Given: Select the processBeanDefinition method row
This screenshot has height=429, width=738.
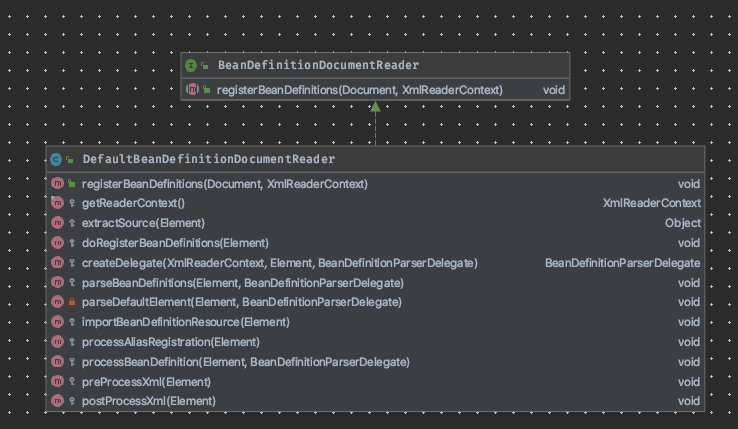Looking at the screenshot, I should (x=375, y=362).
